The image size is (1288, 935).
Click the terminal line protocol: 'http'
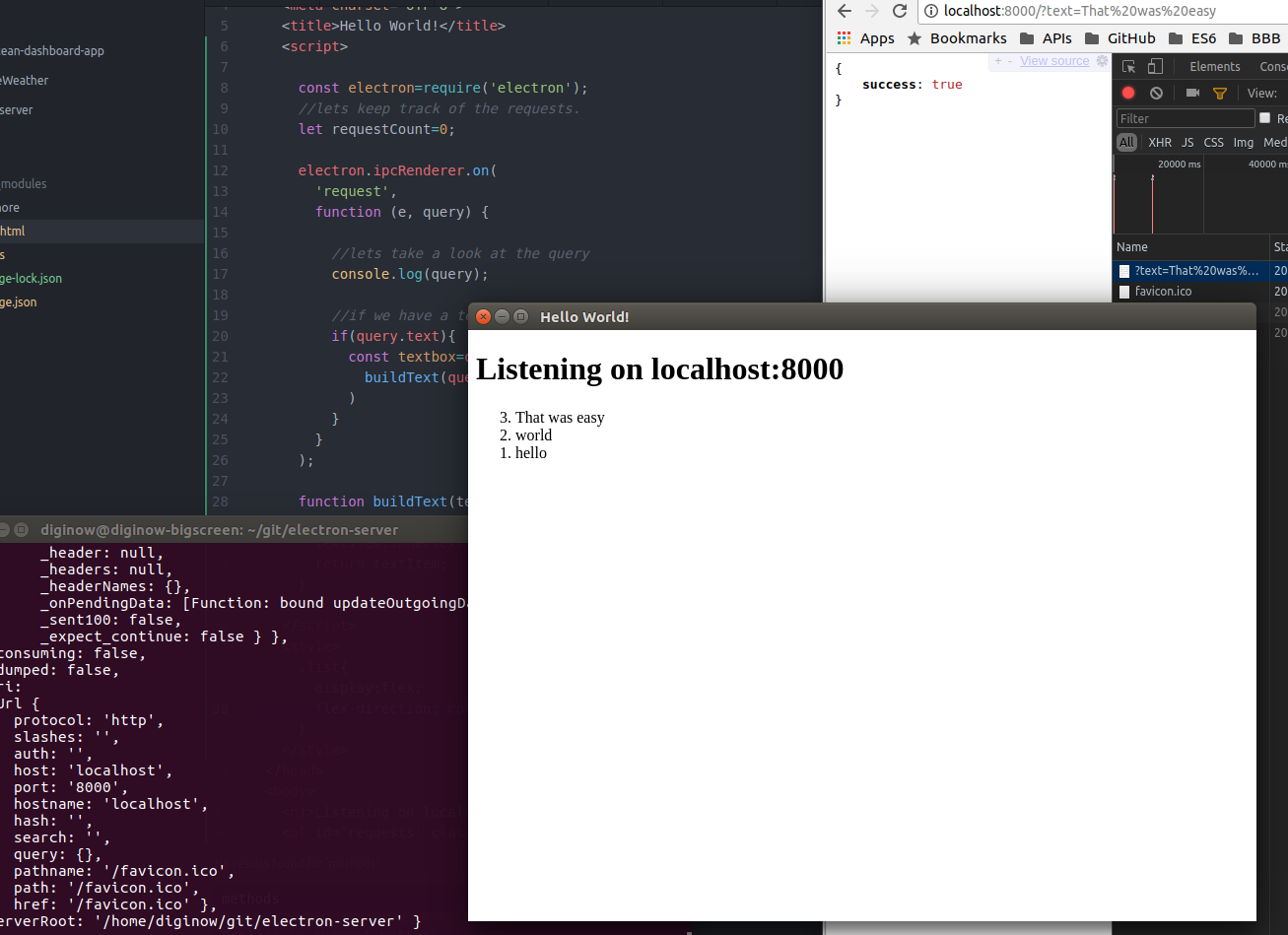(89, 720)
